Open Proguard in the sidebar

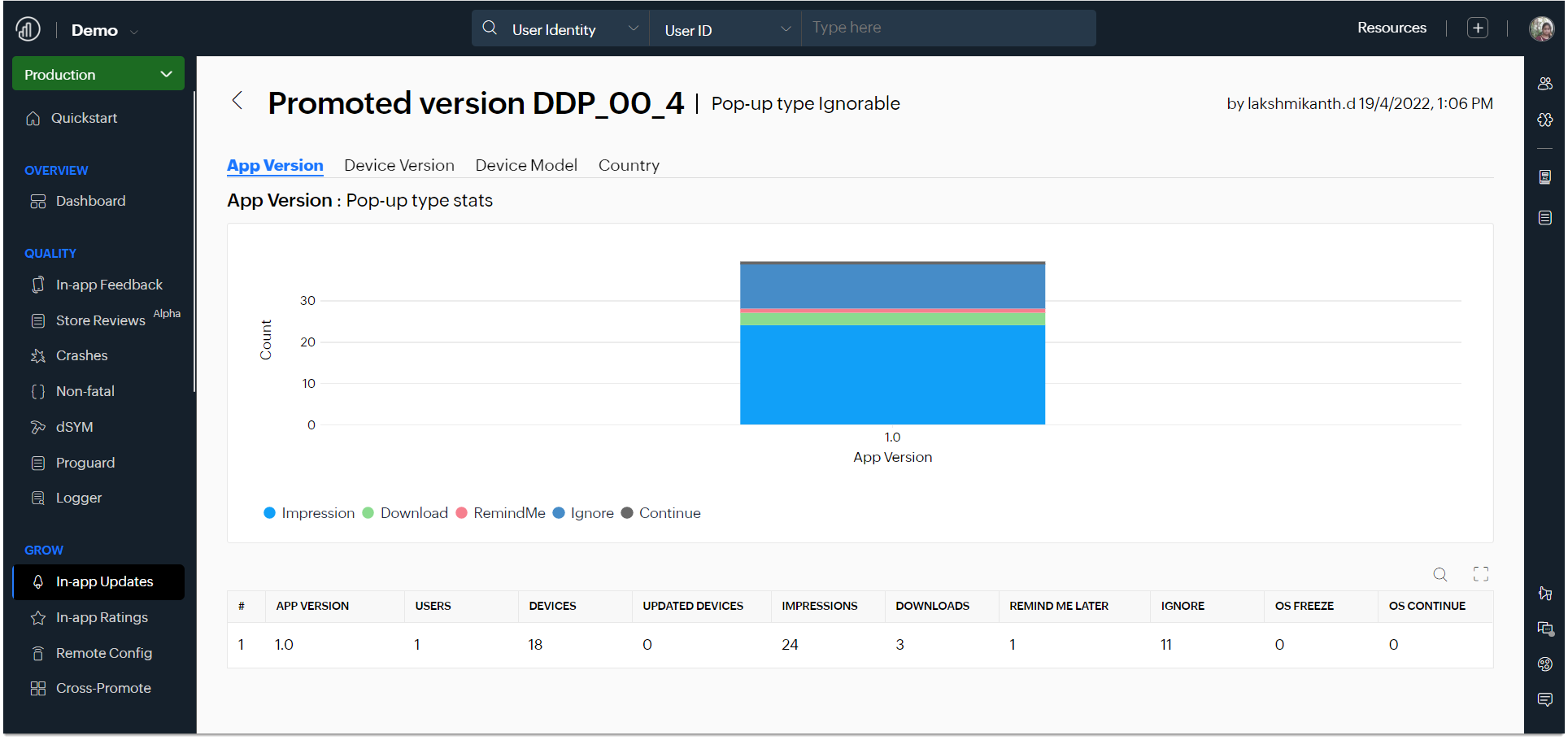[85, 463]
